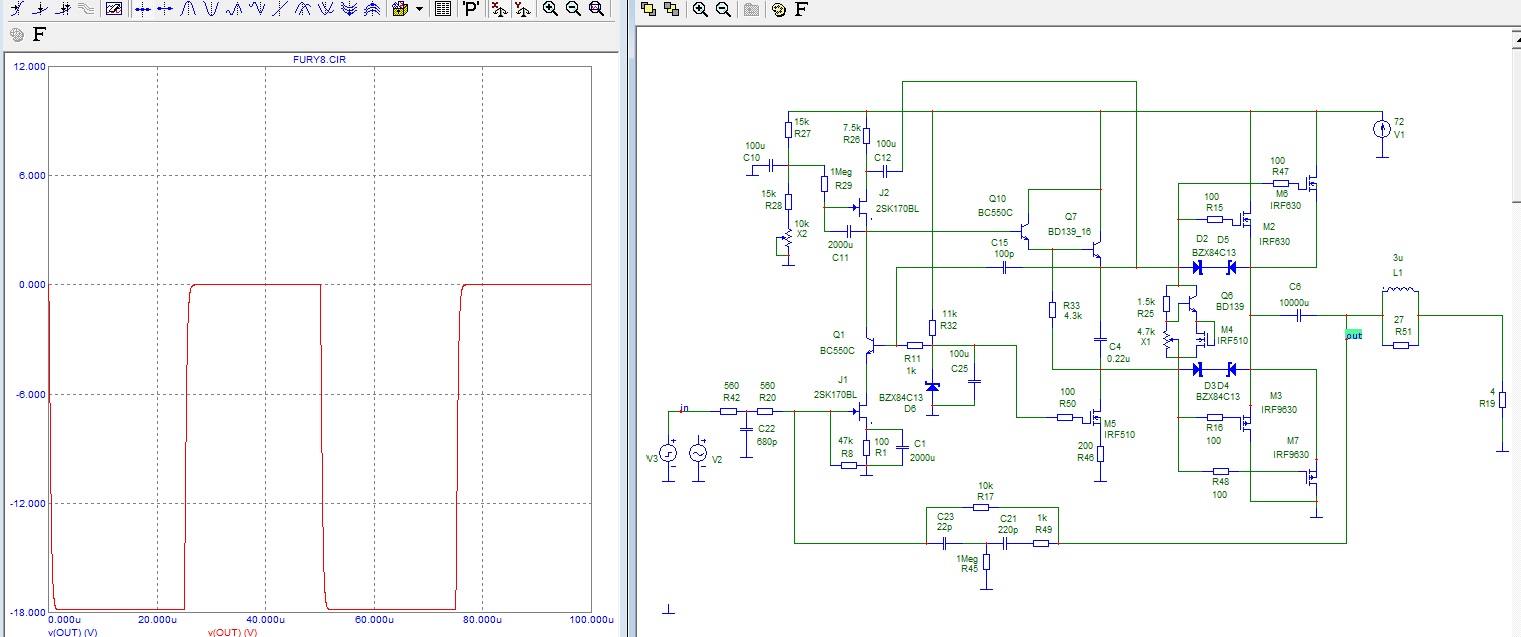This screenshot has width=1521, height=637.
Task: Click the V1 72 voltage source symbol
Action: tap(1381, 128)
